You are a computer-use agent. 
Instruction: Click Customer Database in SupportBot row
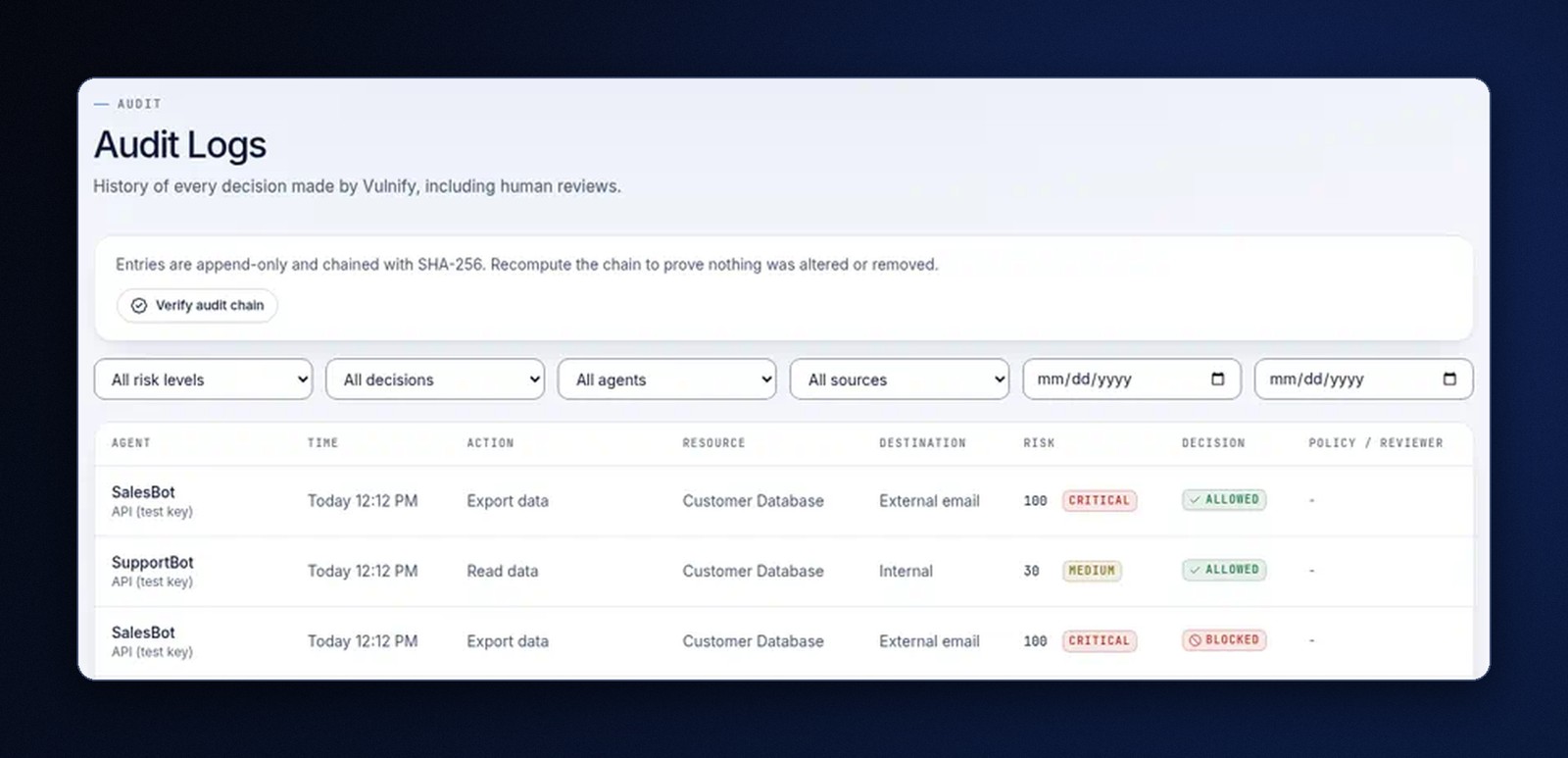click(753, 571)
